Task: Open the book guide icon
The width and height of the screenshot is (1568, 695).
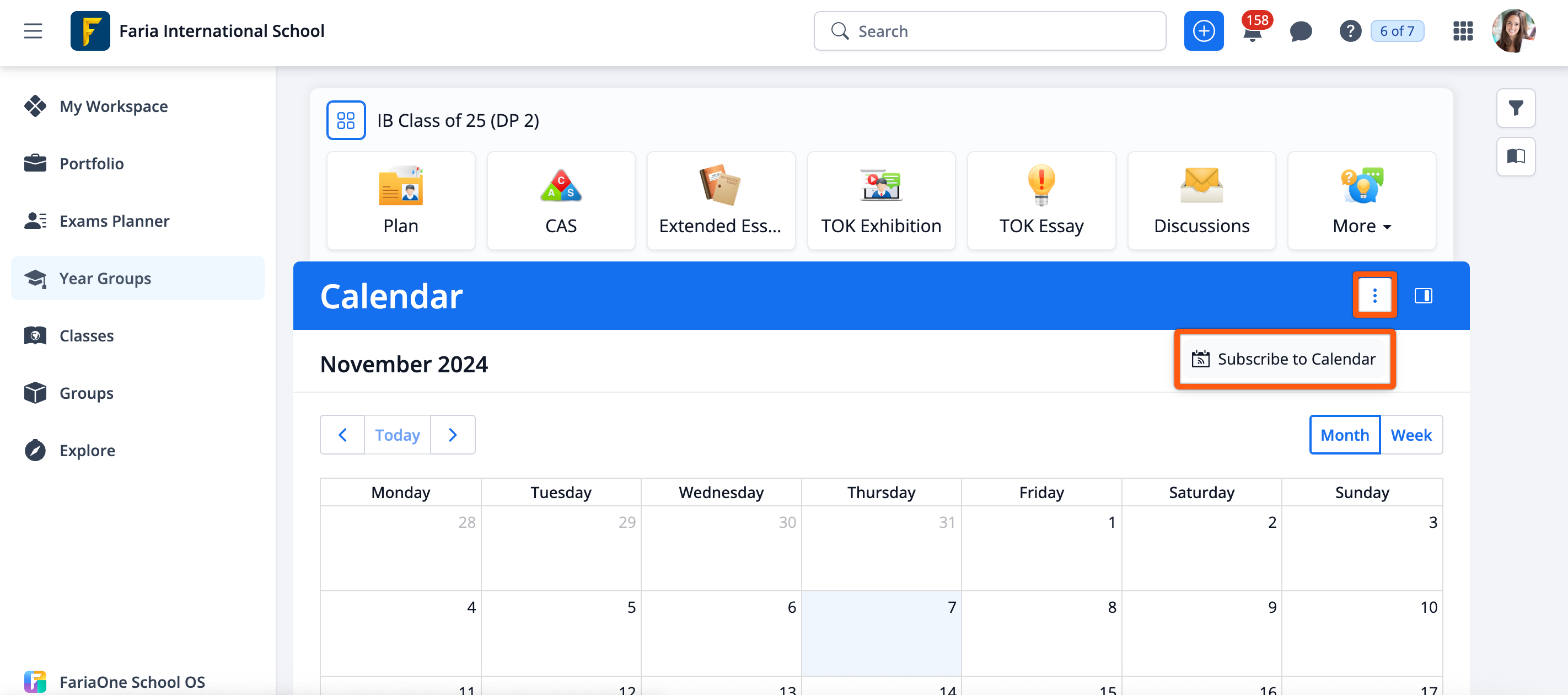Action: (x=1515, y=157)
